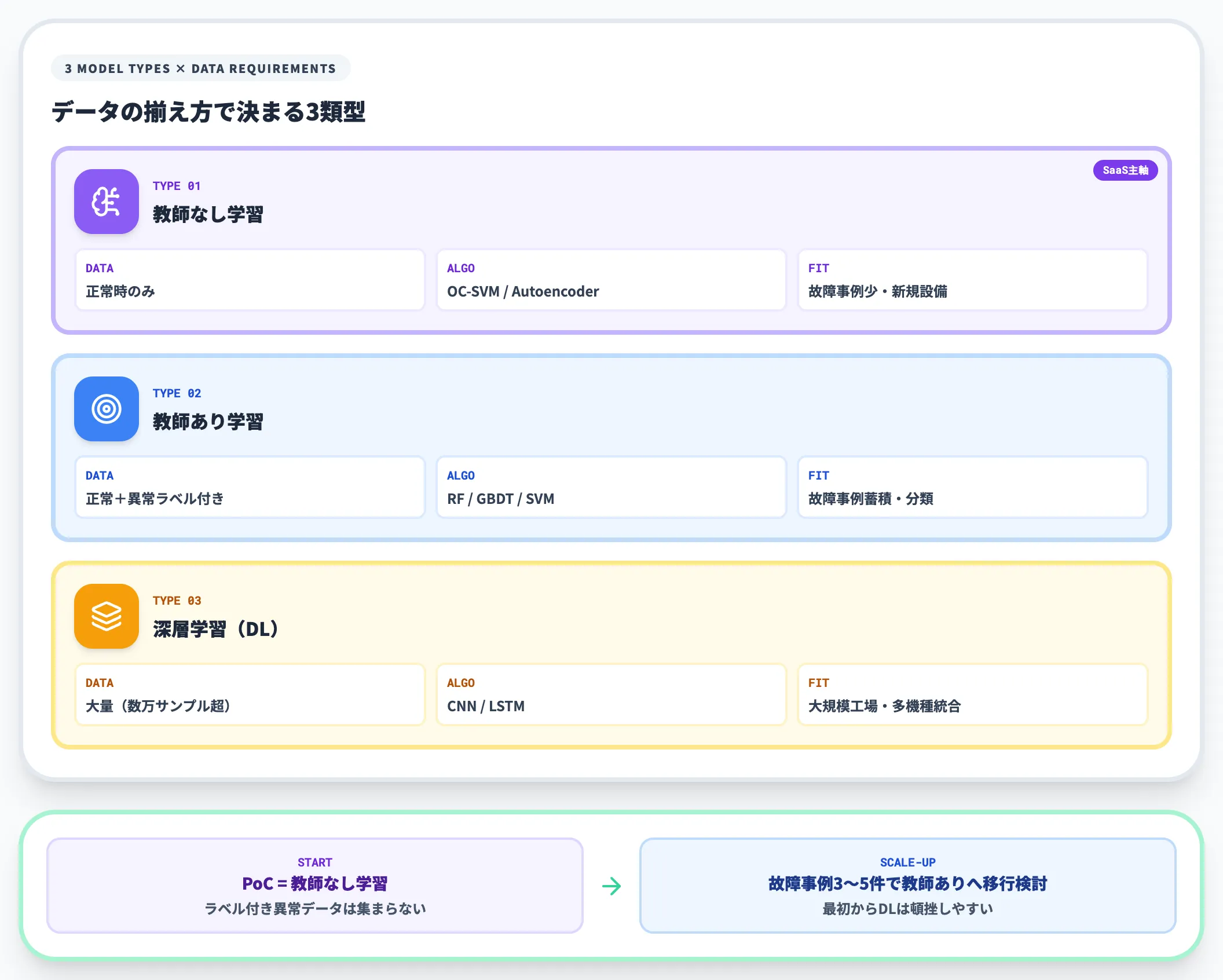Click the orange layers icon for TYPE 03
Screen dimensions: 1223x980
click(107, 616)
